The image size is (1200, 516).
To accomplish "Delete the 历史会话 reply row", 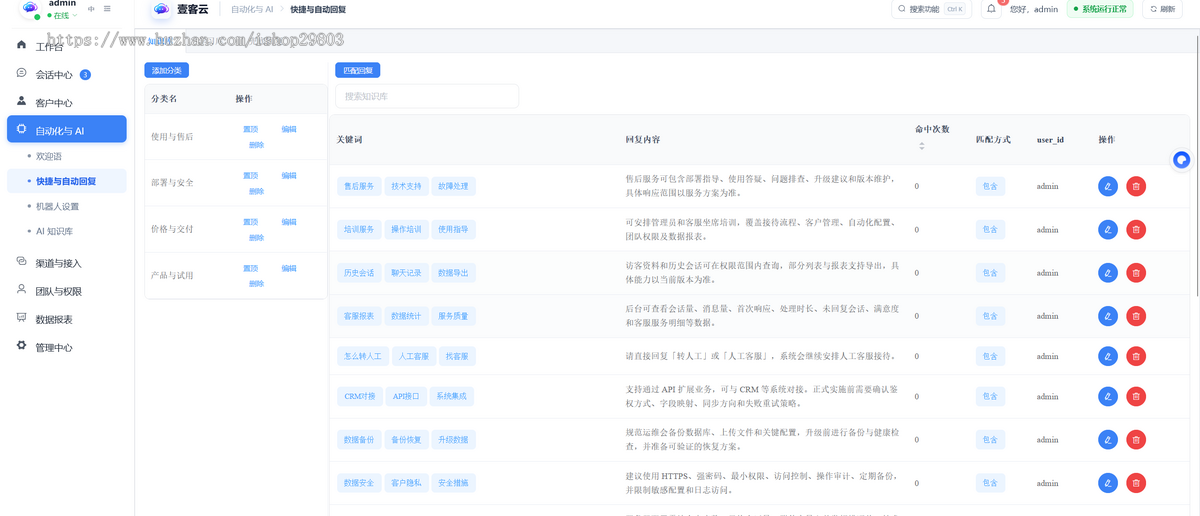I will [x=1136, y=272].
